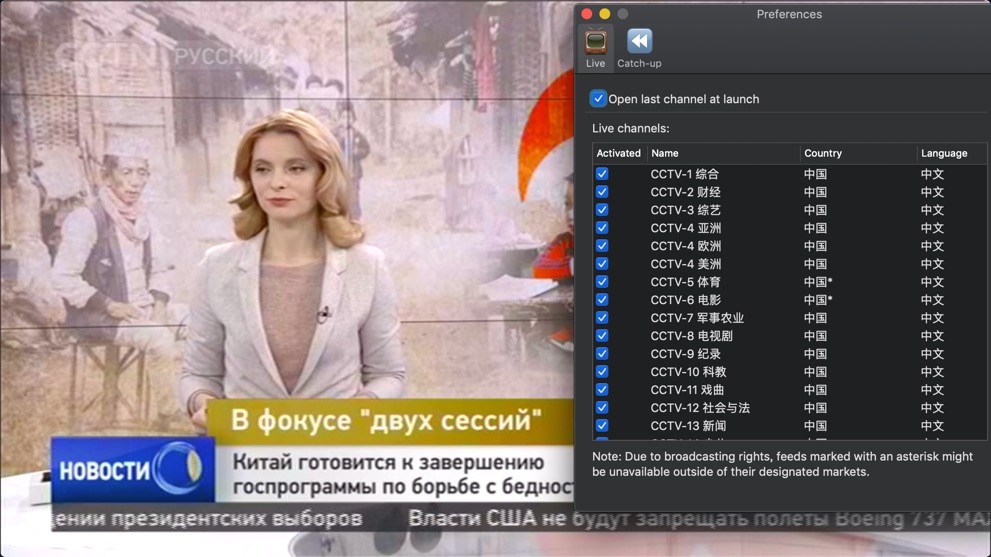Image resolution: width=991 pixels, height=557 pixels.
Task: Select the CCTV-4 亚洲 name cell
Action: point(686,228)
